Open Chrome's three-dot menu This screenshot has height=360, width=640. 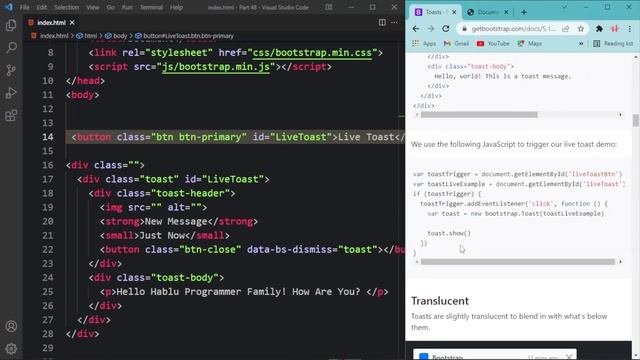click(x=630, y=29)
